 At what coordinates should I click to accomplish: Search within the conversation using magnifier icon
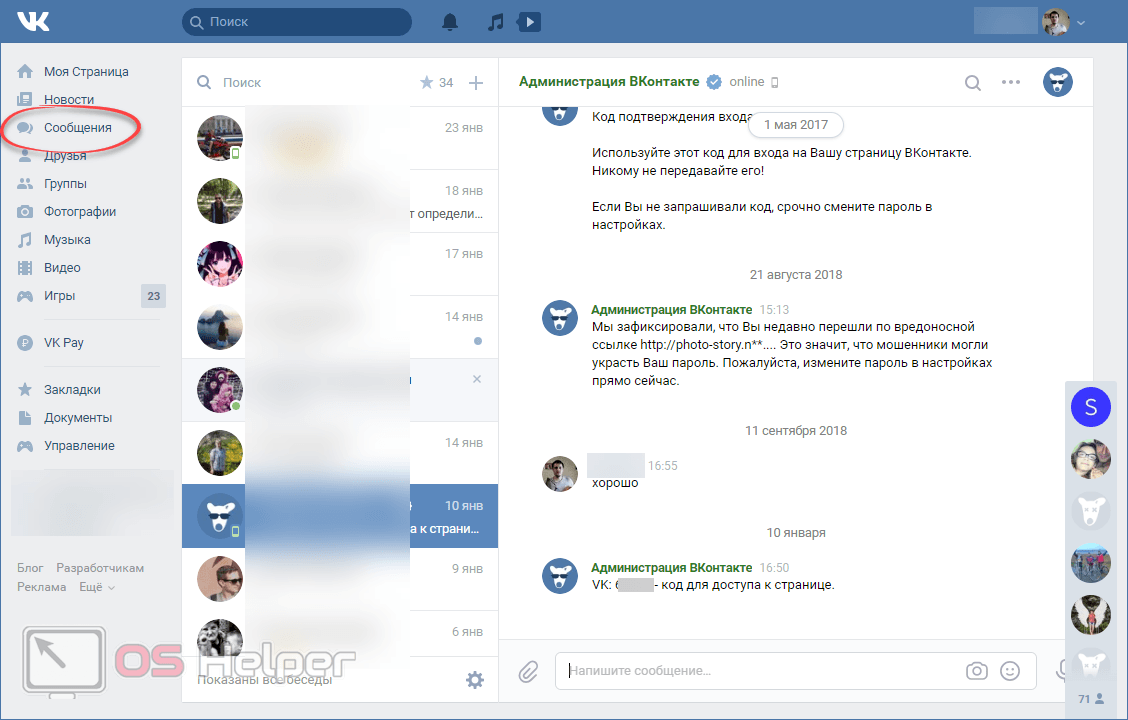coord(972,83)
